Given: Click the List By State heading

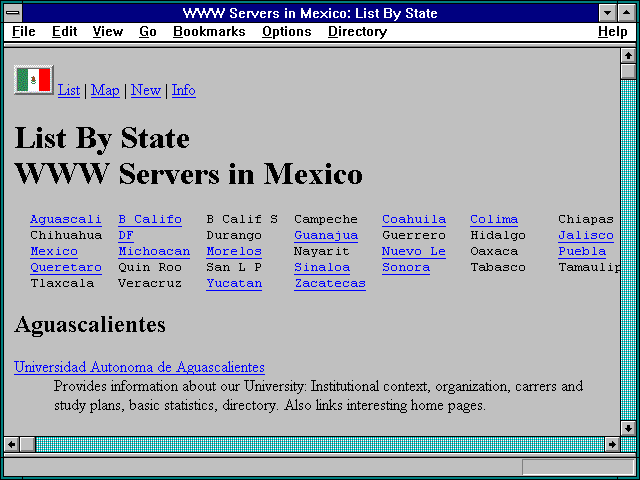Looking at the screenshot, I should [102, 139].
